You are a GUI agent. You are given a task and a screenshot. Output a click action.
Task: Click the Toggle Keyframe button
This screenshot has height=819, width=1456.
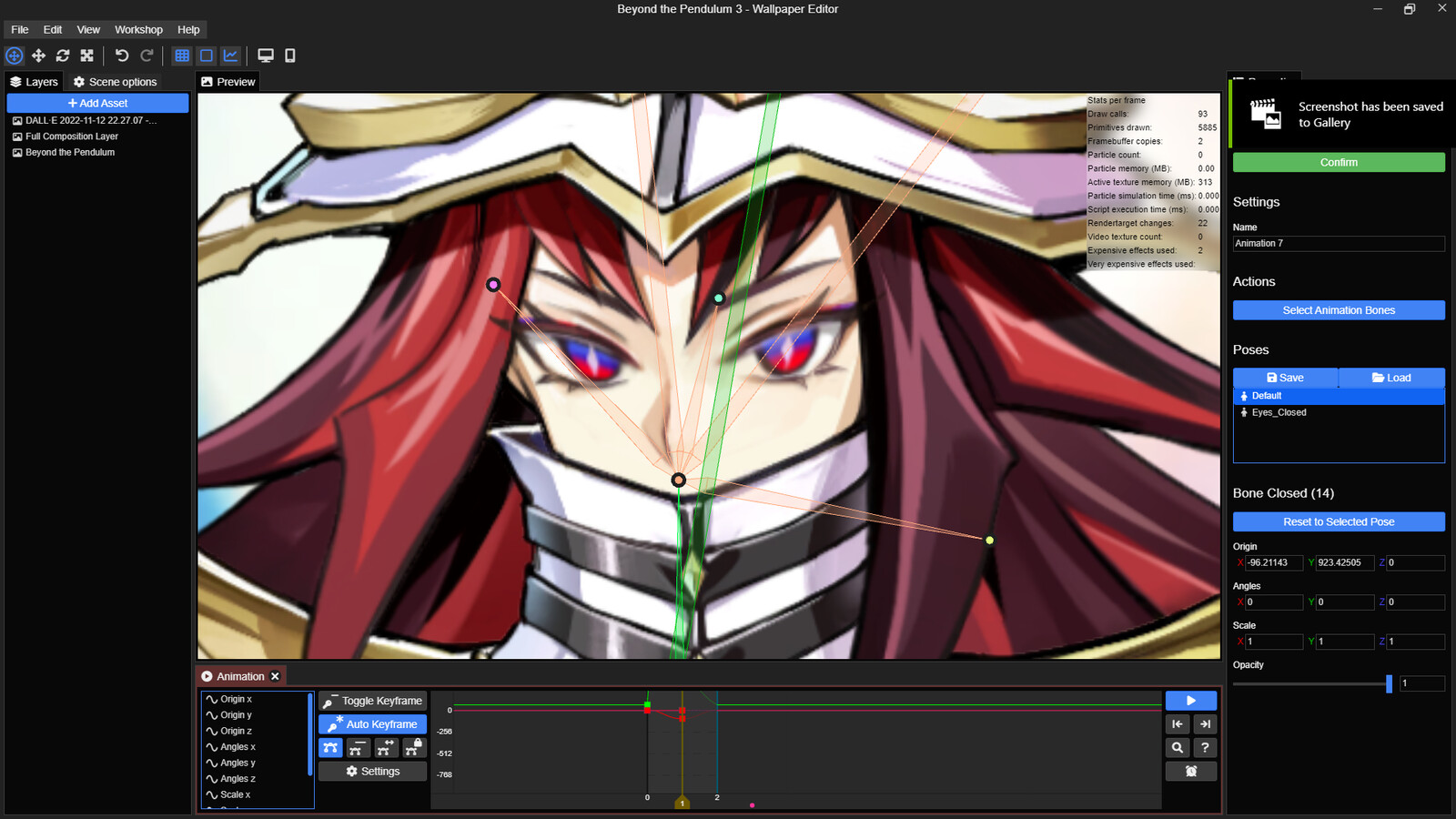pyautogui.click(x=372, y=701)
